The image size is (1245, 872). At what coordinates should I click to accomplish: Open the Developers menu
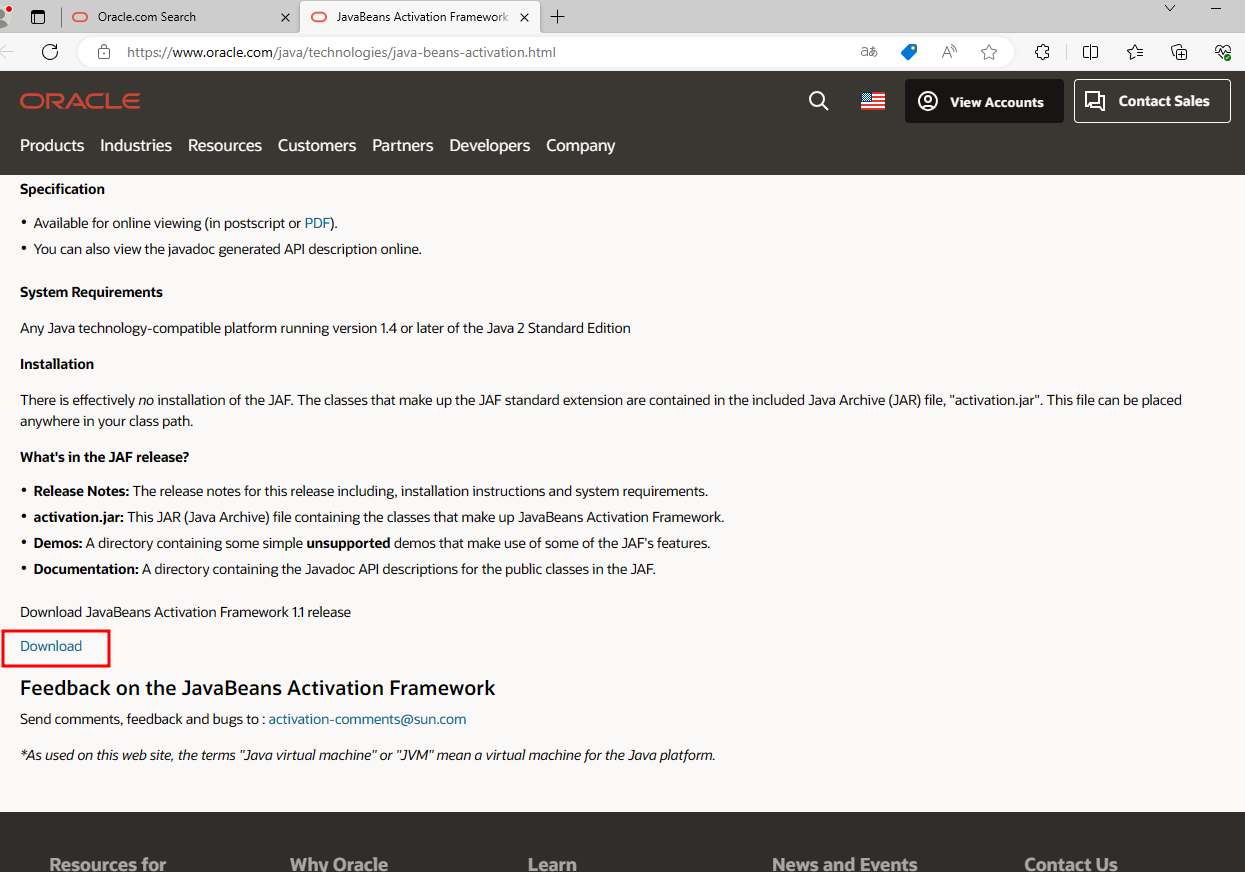click(490, 146)
